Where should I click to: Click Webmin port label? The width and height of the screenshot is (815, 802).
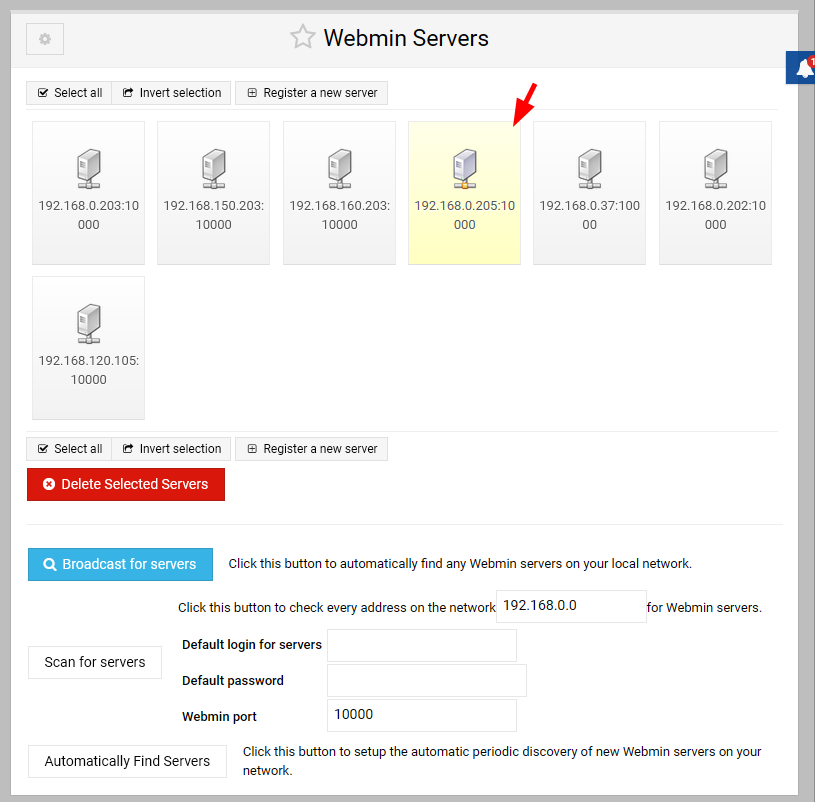pyautogui.click(x=219, y=717)
